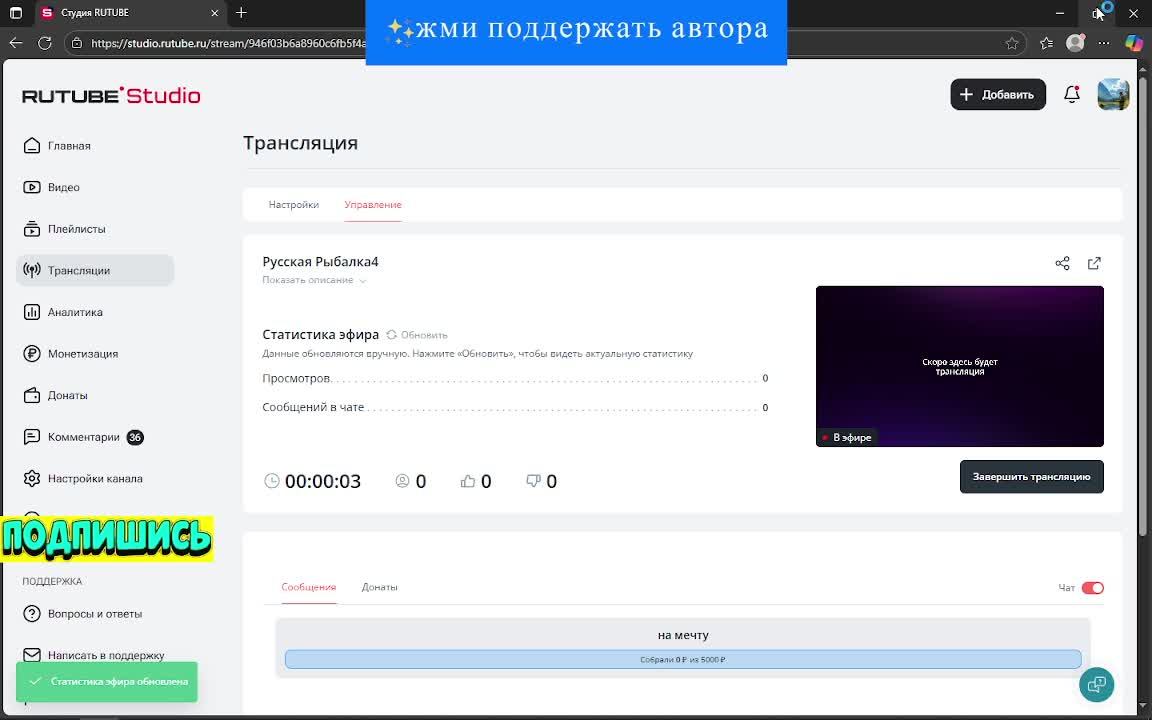1152x720 pixels.
Task: Click the Добавить button
Action: click(x=998, y=95)
